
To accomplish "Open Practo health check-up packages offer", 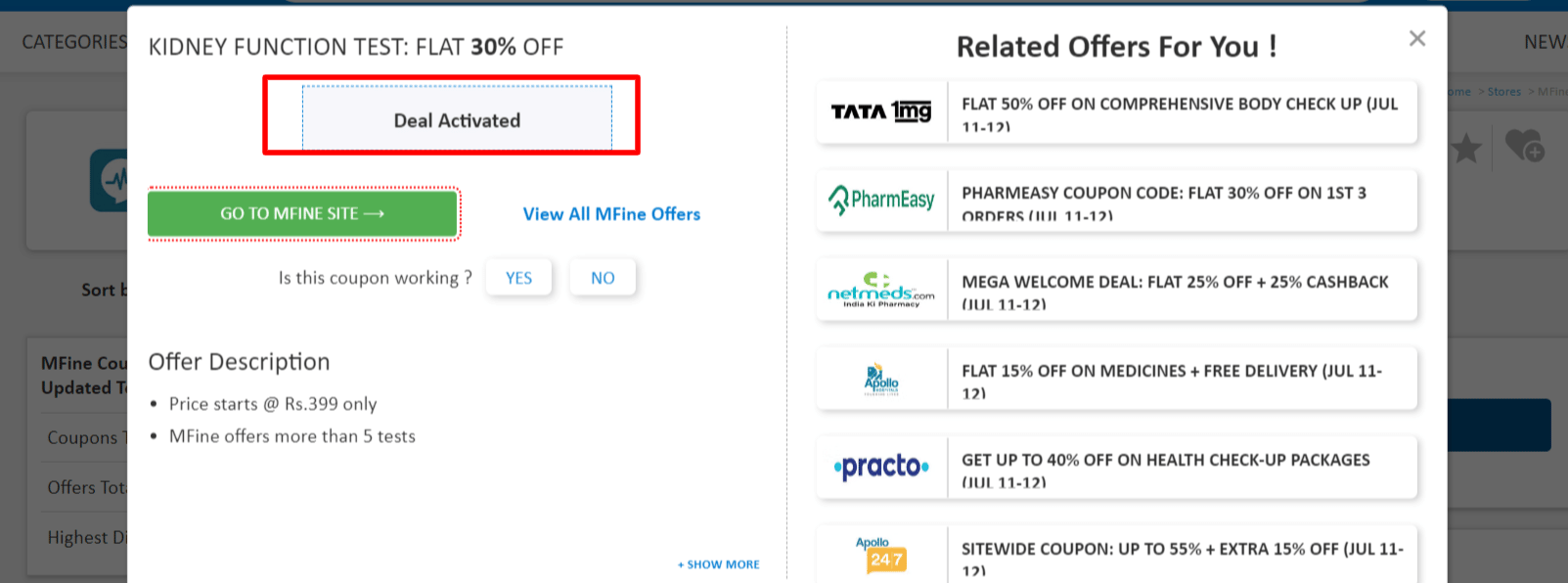I will pyautogui.click(x=1181, y=467).
